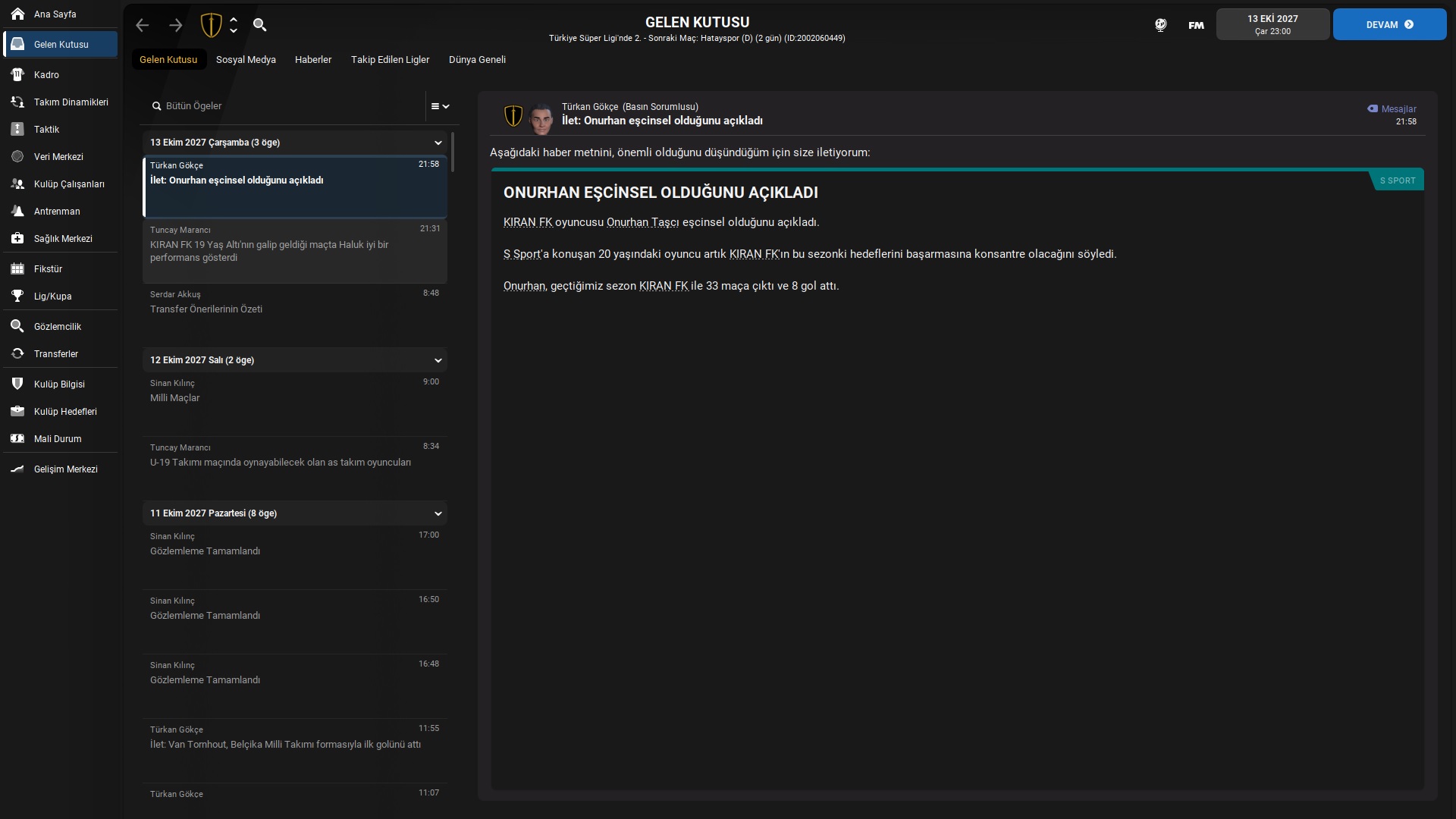Open inbox filter list dropdown
Screen dimensions: 1456x819
pyautogui.click(x=441, y=106)
